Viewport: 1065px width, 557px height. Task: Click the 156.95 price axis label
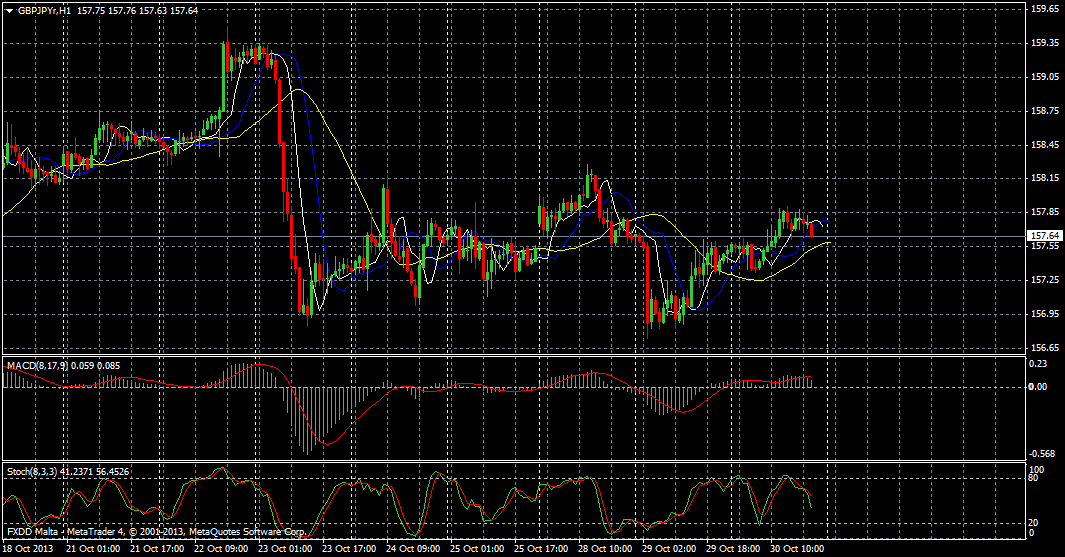[1045, 314]
